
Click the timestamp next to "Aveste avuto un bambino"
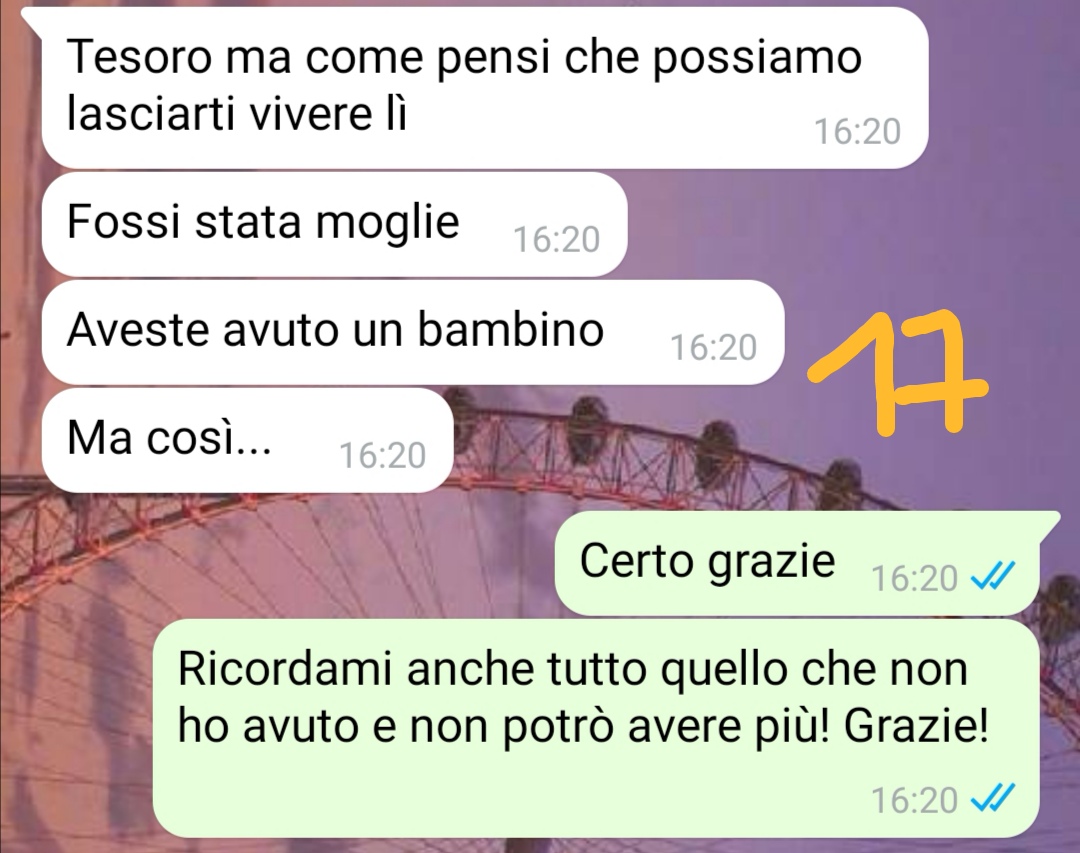tap(714, 347)
